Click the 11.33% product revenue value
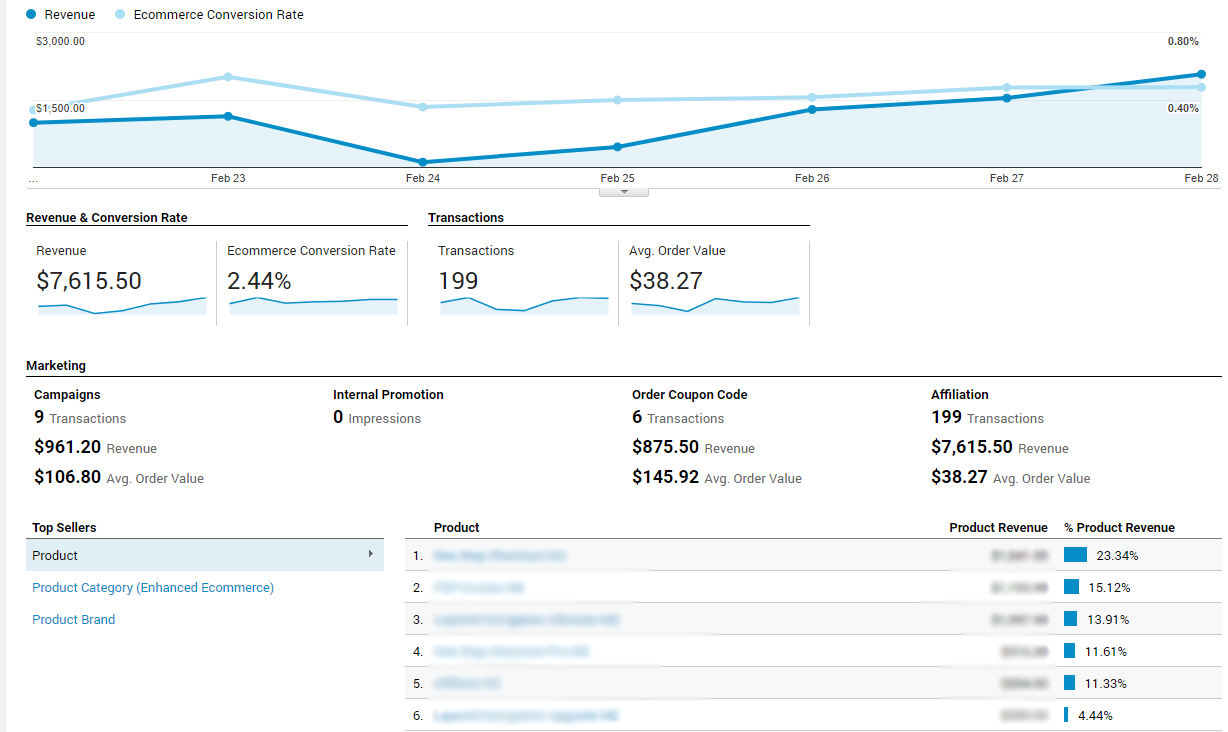1228x732 pixels. tap(1107, 683)
